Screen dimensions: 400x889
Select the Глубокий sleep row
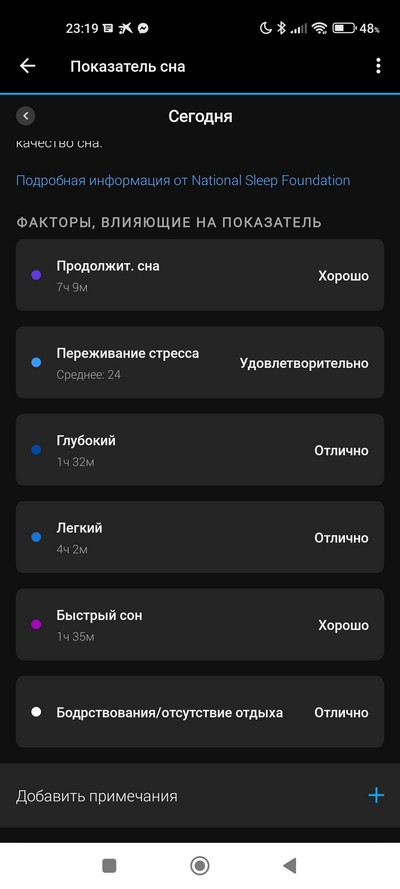200,450
